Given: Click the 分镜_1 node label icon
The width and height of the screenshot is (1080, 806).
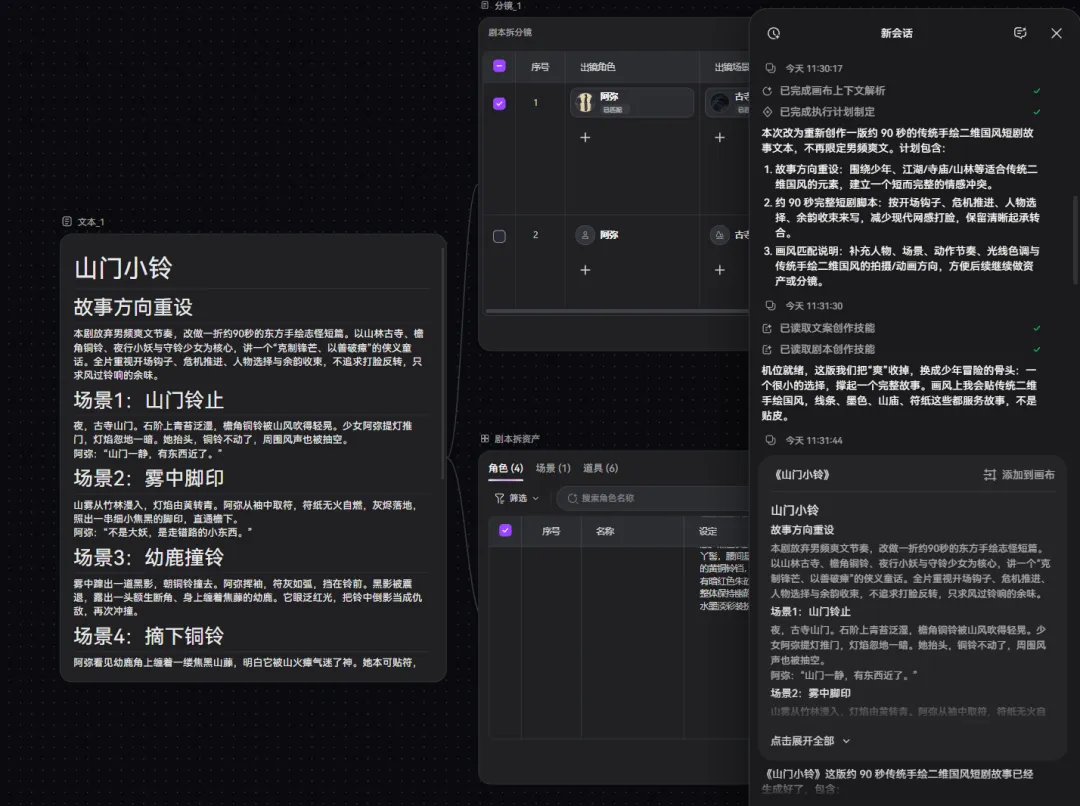Looking at the screenshot, I should (485, 5).
